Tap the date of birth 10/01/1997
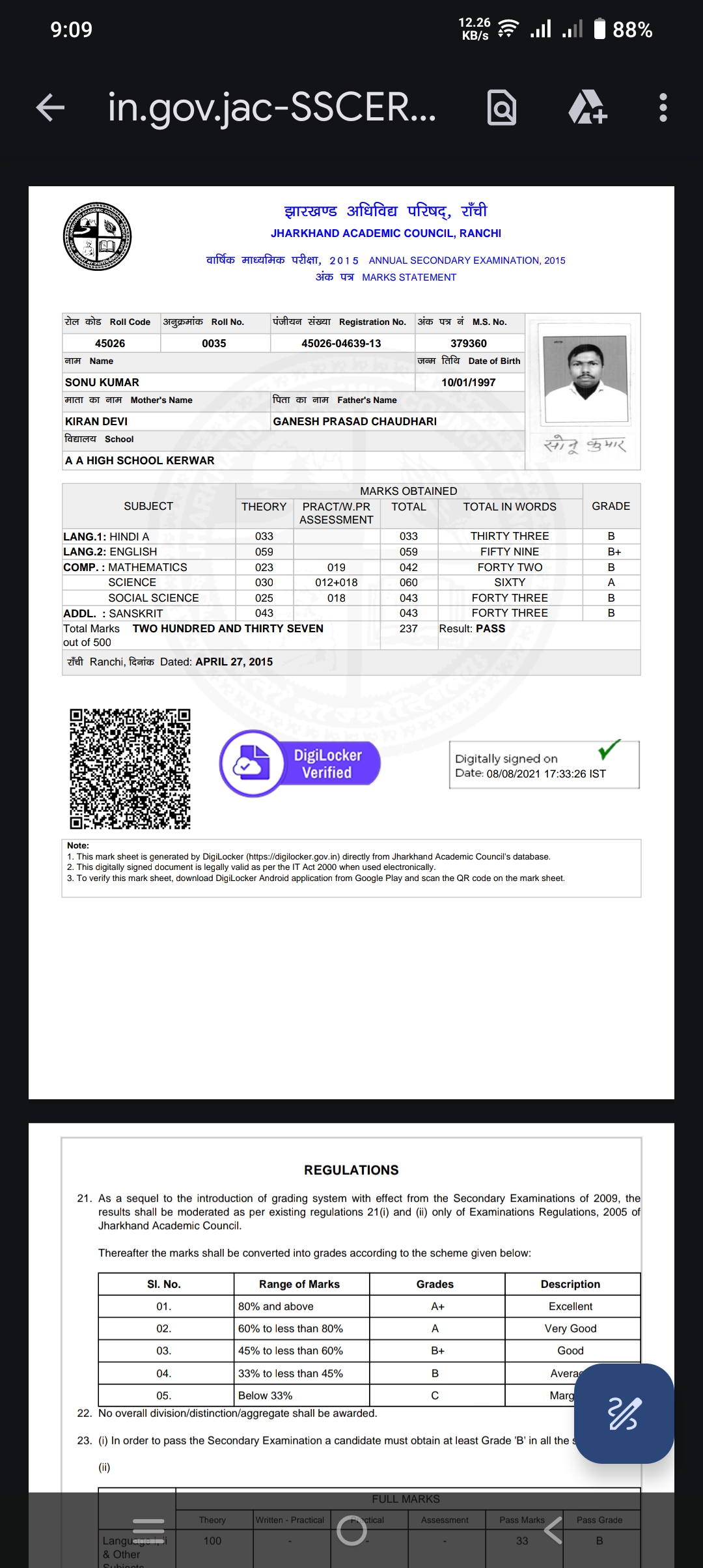 tap(469, 382)
